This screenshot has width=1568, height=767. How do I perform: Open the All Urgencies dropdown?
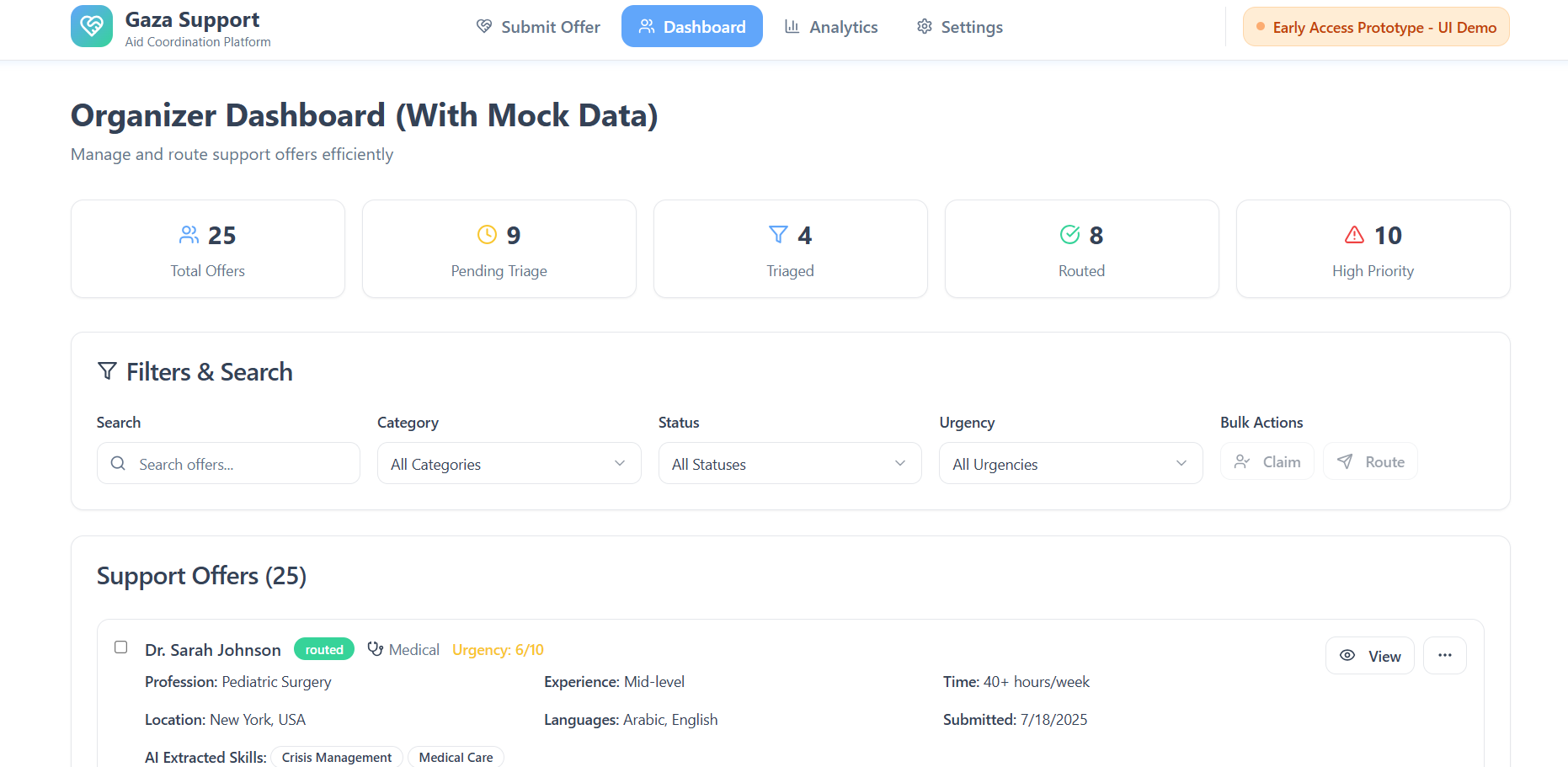(x=1071, y=463)
